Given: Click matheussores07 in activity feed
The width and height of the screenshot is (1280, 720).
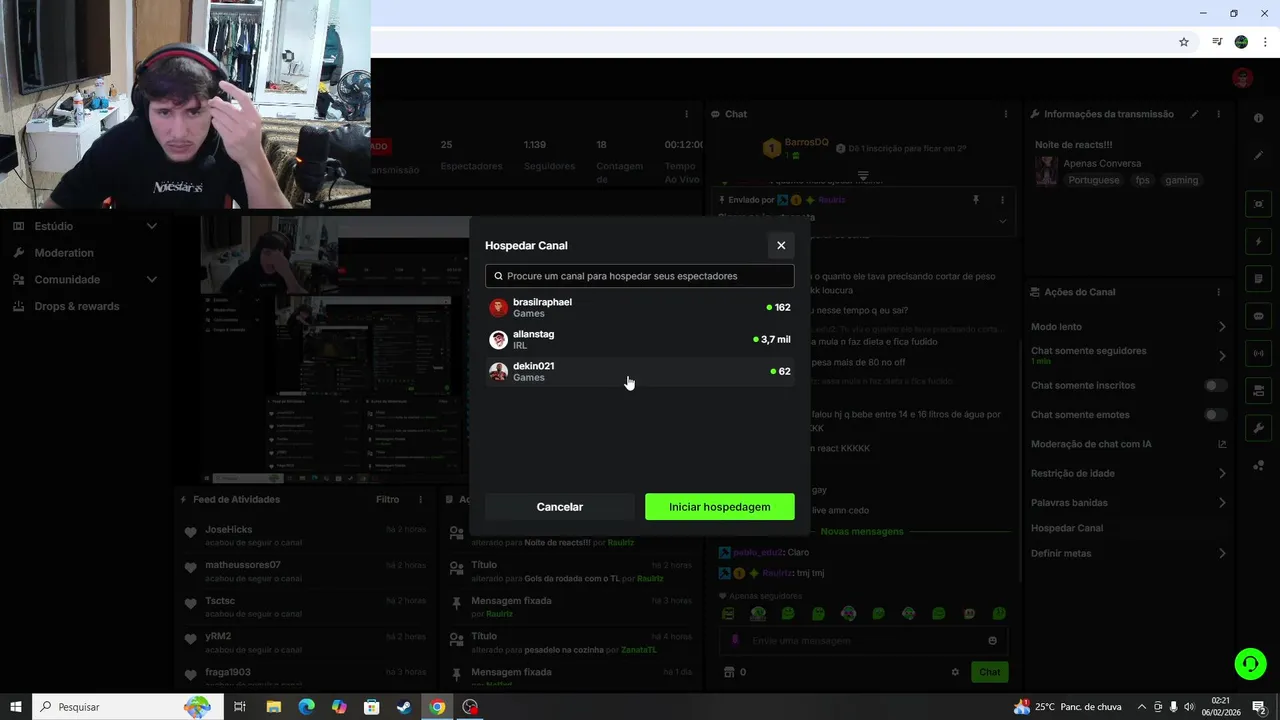Looking at the screenshot, I should [x=243, y=565].
